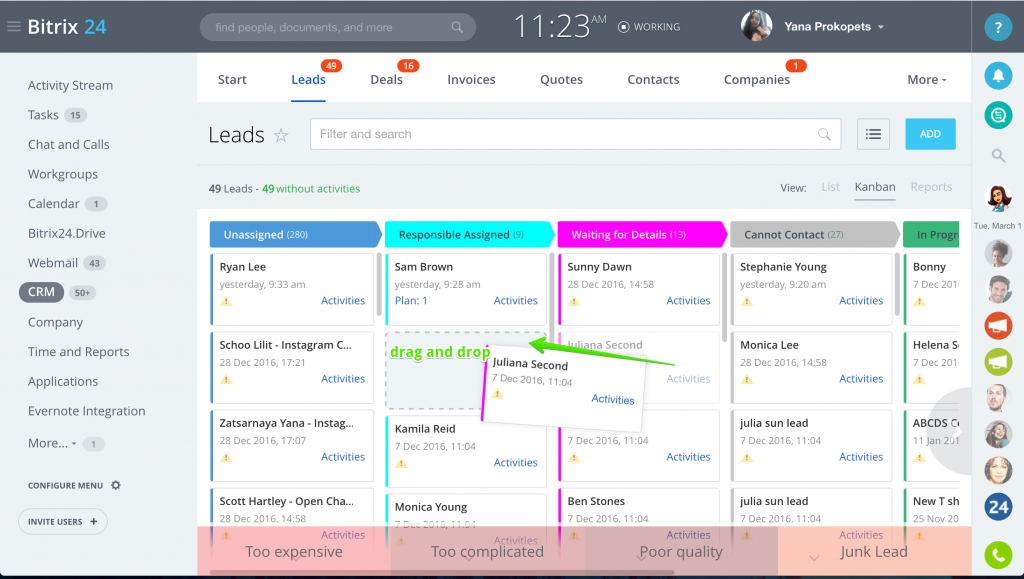Open the notifications bell
The height and width of the screenshot is (579, 1024).
998,76
